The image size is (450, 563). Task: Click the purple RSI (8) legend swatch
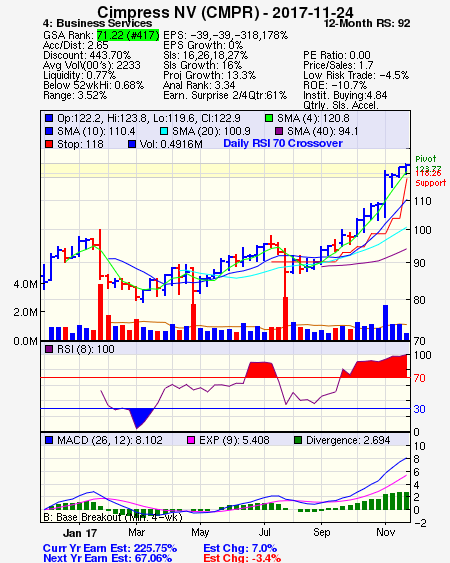point(49,349)
